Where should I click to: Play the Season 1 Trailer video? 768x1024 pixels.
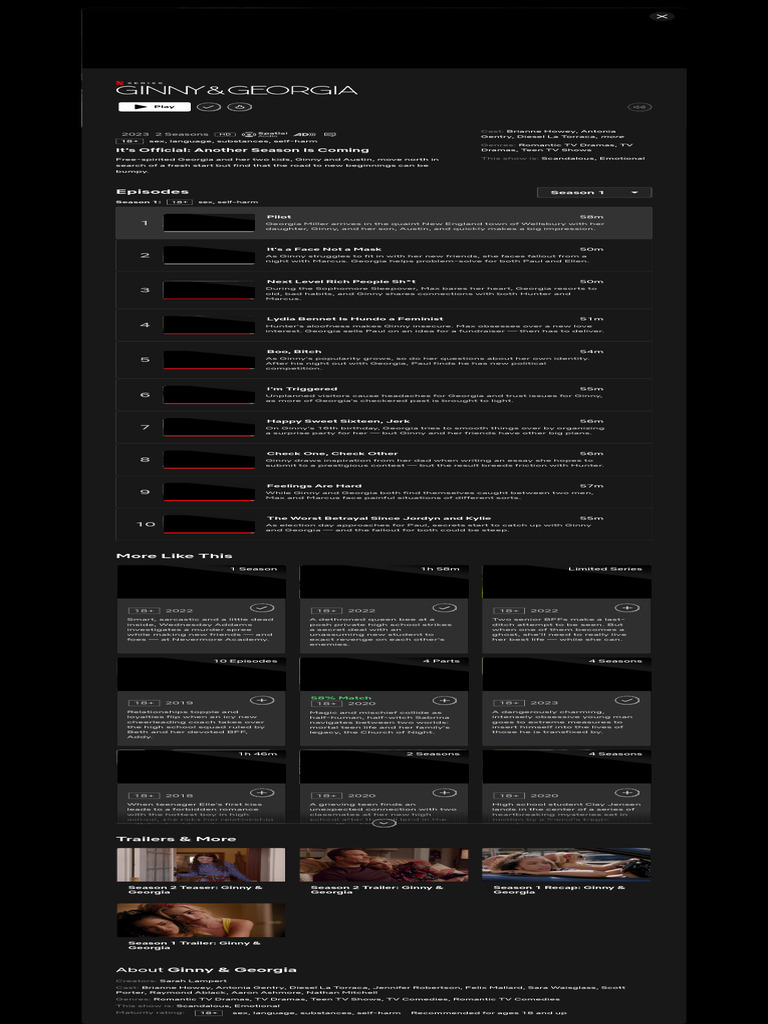201,920
